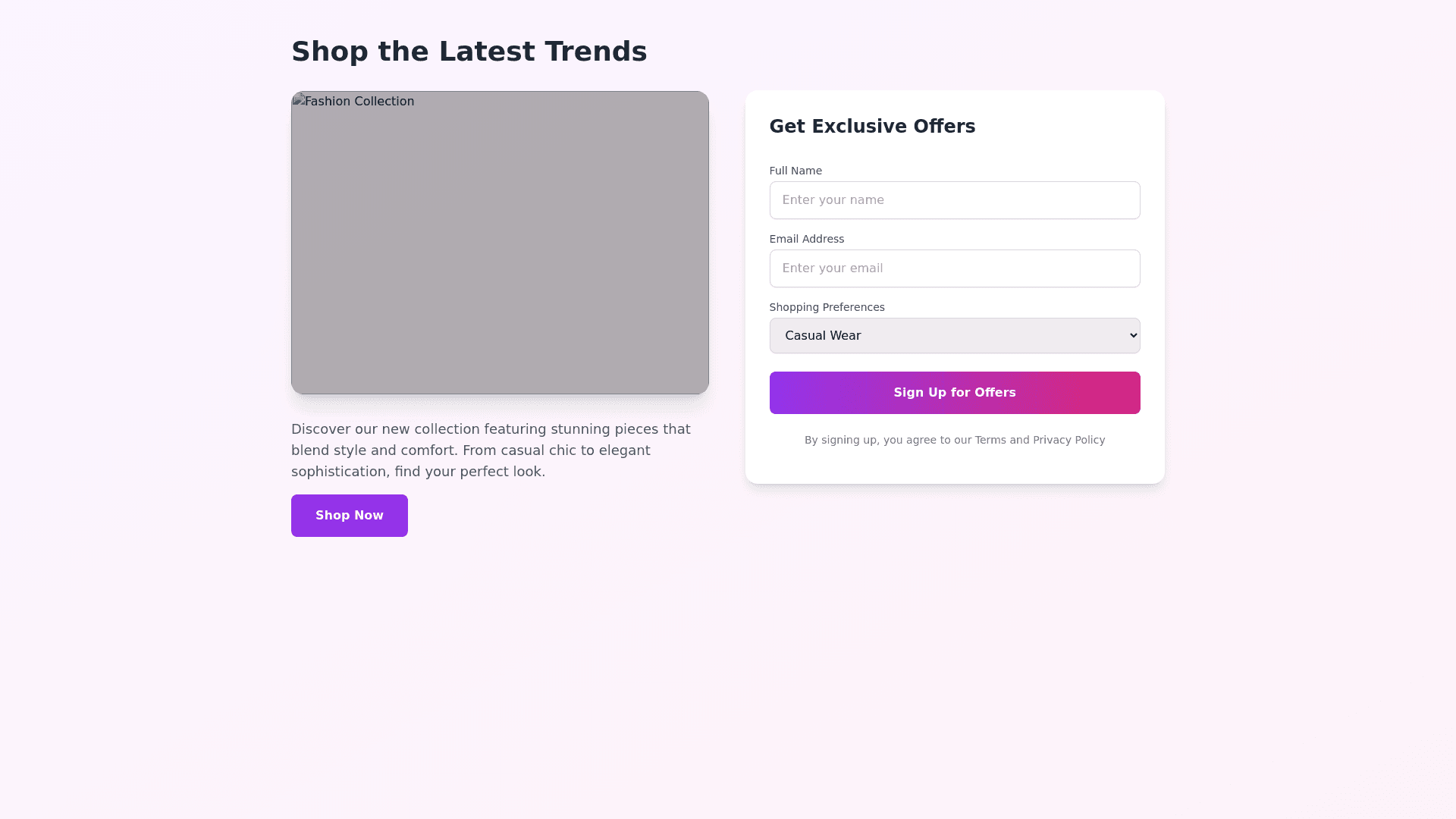Click the Shop Now button
The height and width of the screenshot is (819, 1456).
[x=349, y=516]
